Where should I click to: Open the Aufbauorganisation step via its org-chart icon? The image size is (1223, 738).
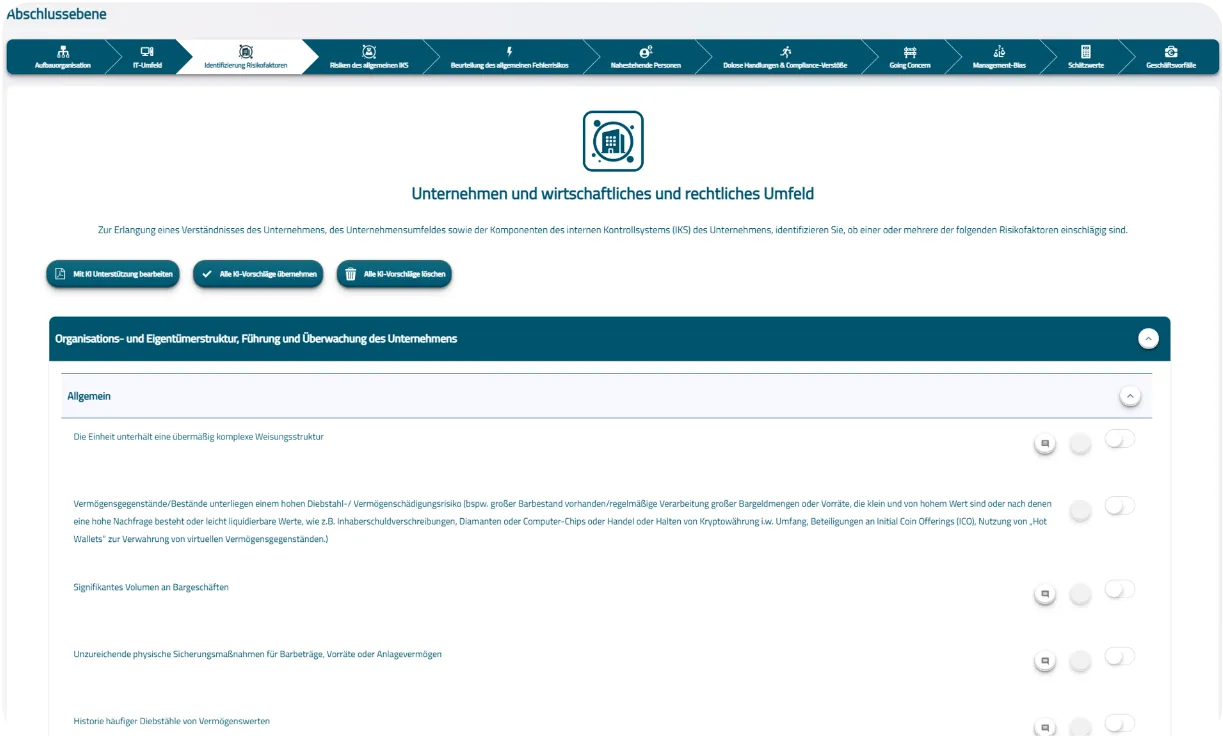63,51
